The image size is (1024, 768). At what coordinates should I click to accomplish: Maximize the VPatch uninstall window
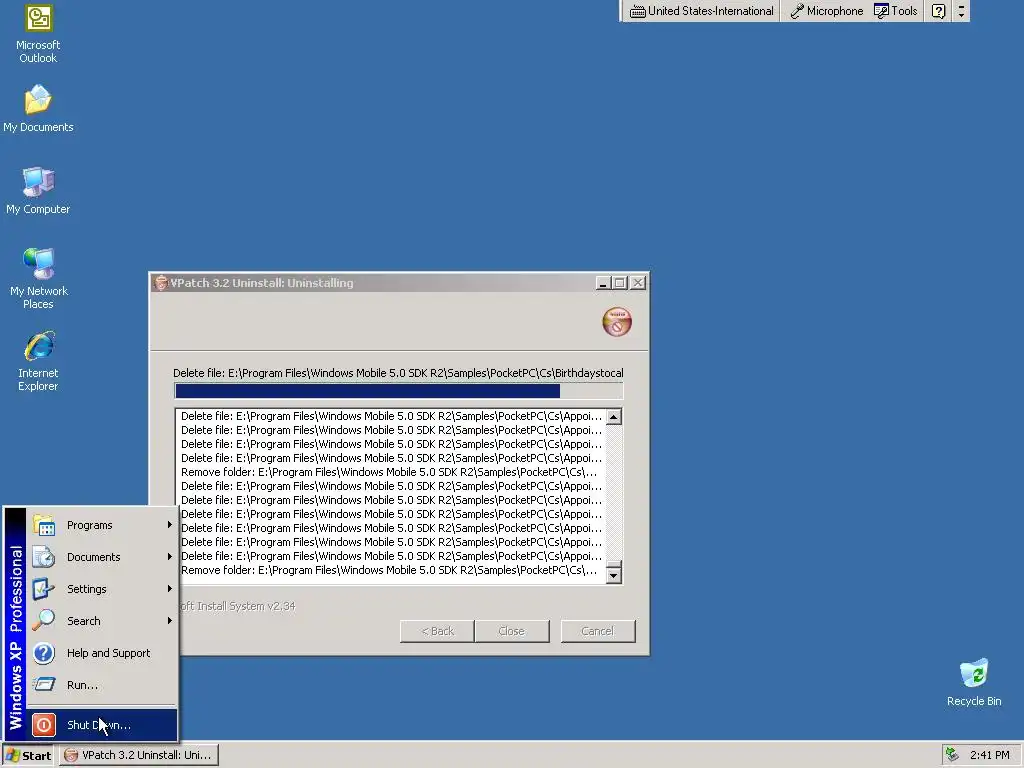click(x=620, y=283)
